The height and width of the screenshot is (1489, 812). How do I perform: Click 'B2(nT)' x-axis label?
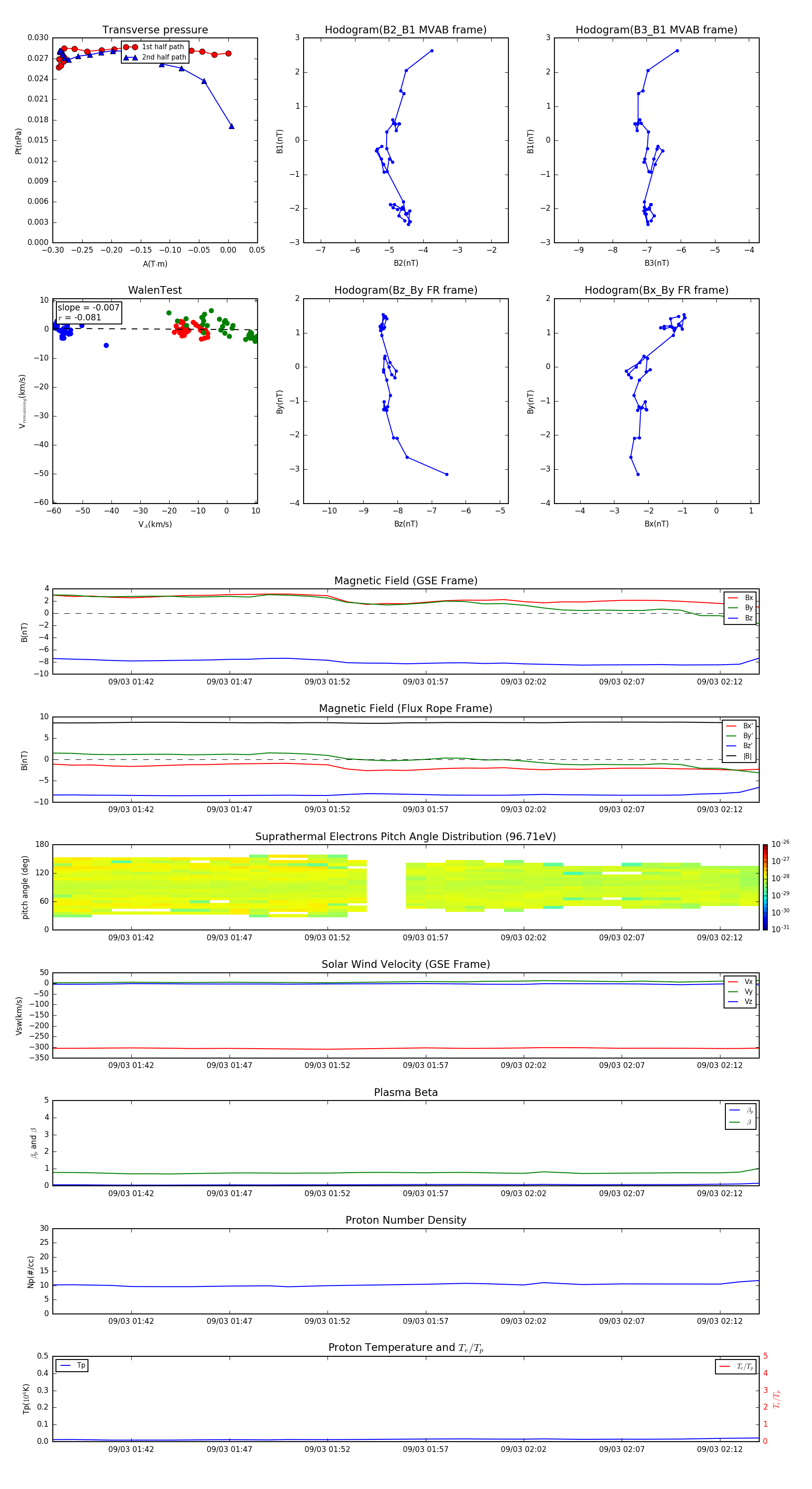(x=406, y=264)
